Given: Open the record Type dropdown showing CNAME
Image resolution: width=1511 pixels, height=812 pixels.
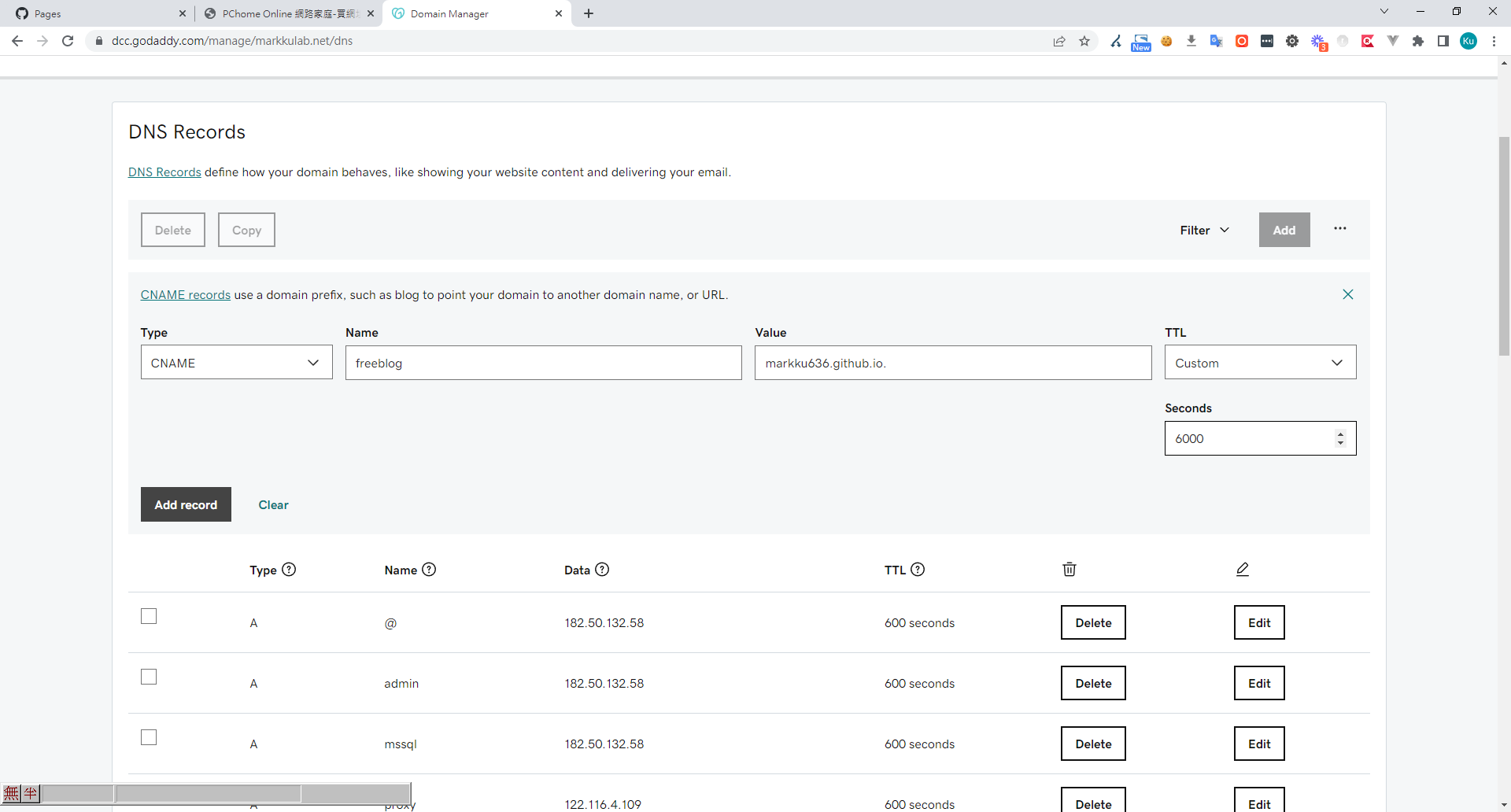Looking at the screenshot, I should (x=236, y=363).
